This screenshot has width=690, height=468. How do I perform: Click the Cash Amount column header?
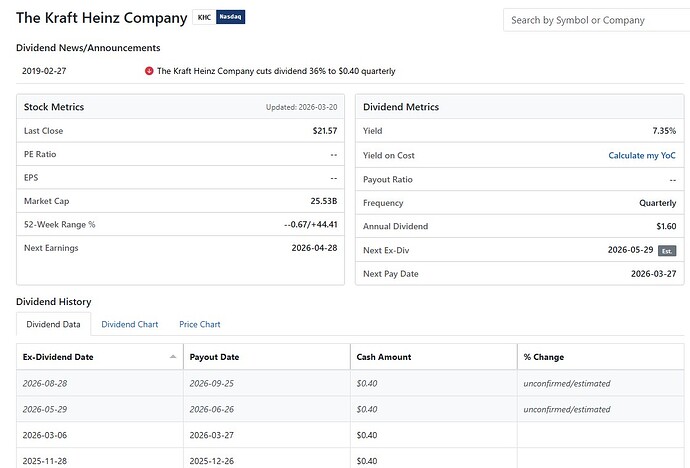(x=384, y=357)
